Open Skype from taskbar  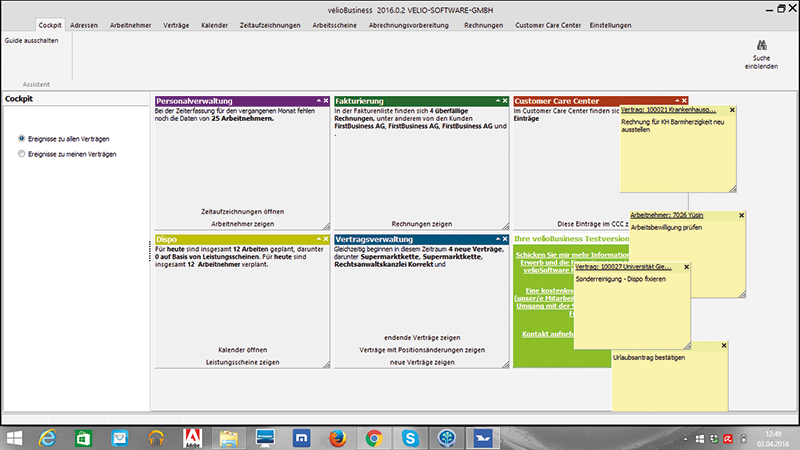coord(410,438)
